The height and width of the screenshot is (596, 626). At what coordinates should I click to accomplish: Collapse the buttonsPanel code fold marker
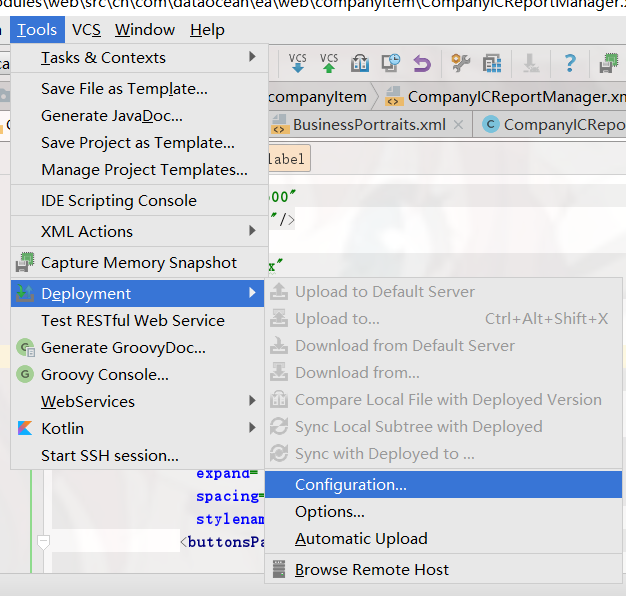43,542
